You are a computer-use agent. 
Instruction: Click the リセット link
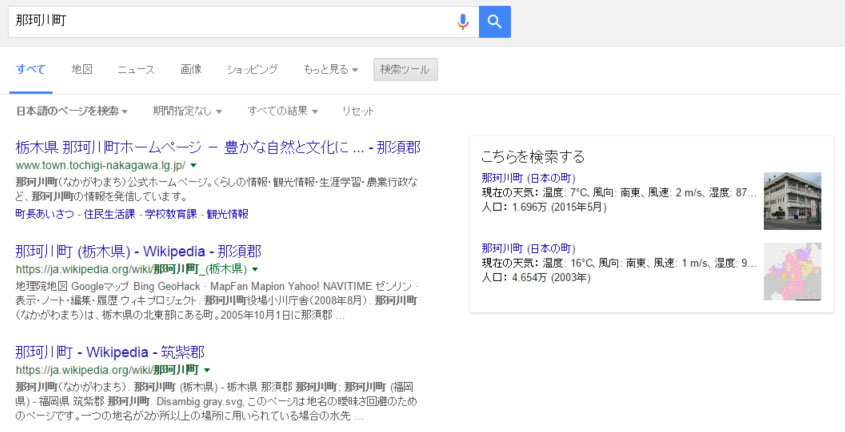tap(357, 111)
